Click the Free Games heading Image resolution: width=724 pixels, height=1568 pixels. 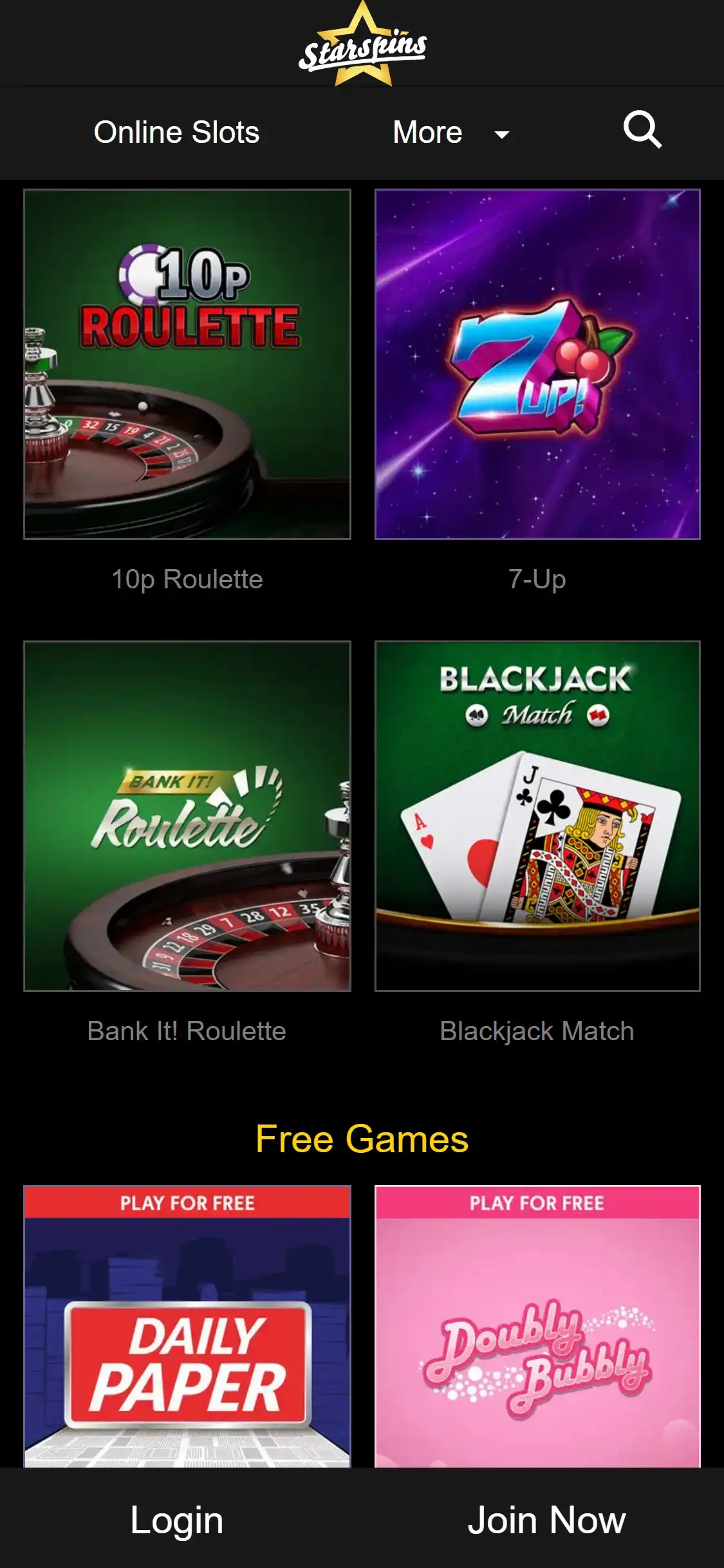(x=362, y=1139)
